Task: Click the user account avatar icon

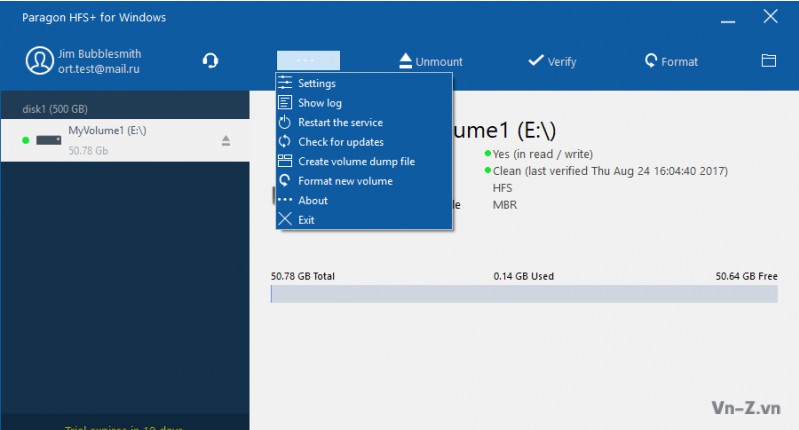Action: click(40, 61)
